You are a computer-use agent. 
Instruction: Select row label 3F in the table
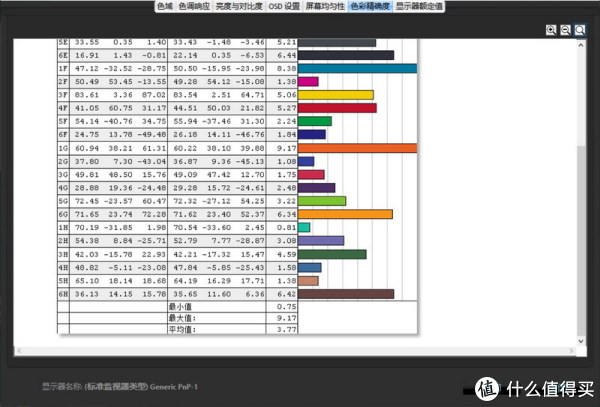(63, 95)
